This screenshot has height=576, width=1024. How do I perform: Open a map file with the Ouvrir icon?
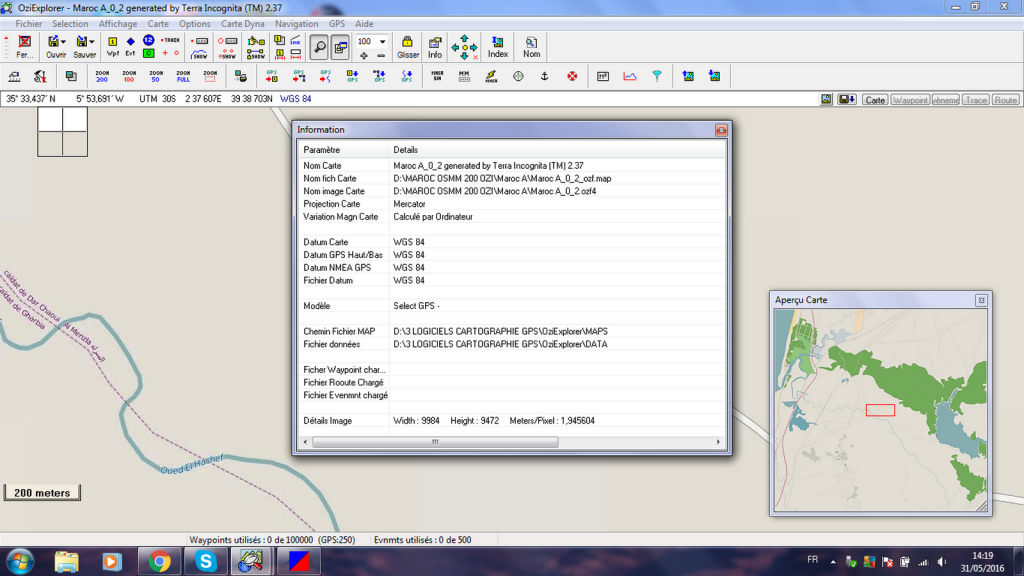[x=53, y=47]
